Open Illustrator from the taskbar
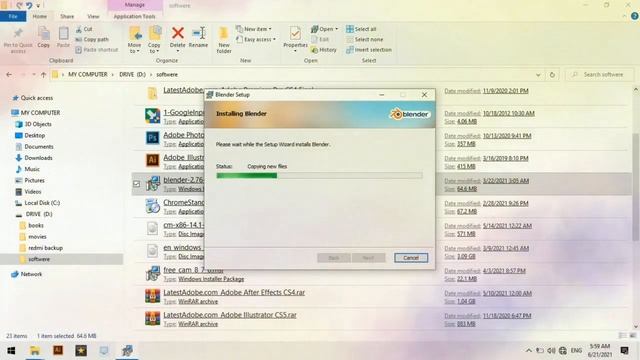 pos(58,351)
